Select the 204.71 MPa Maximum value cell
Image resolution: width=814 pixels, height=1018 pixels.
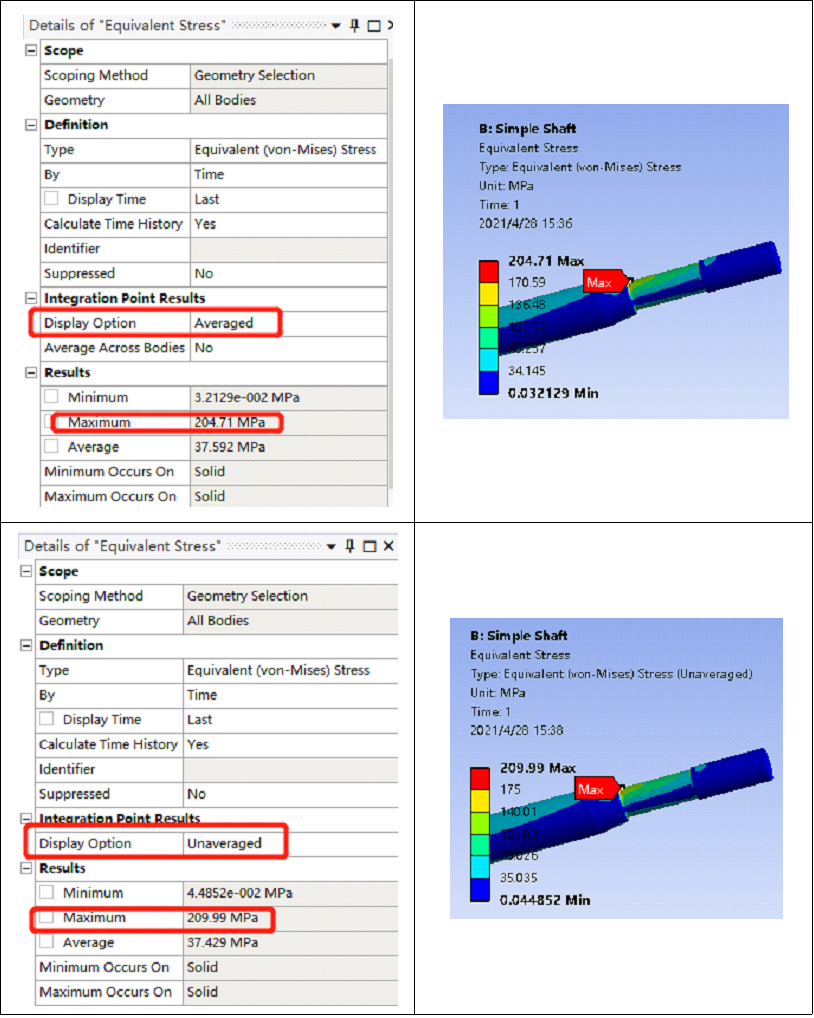point(288,423)
